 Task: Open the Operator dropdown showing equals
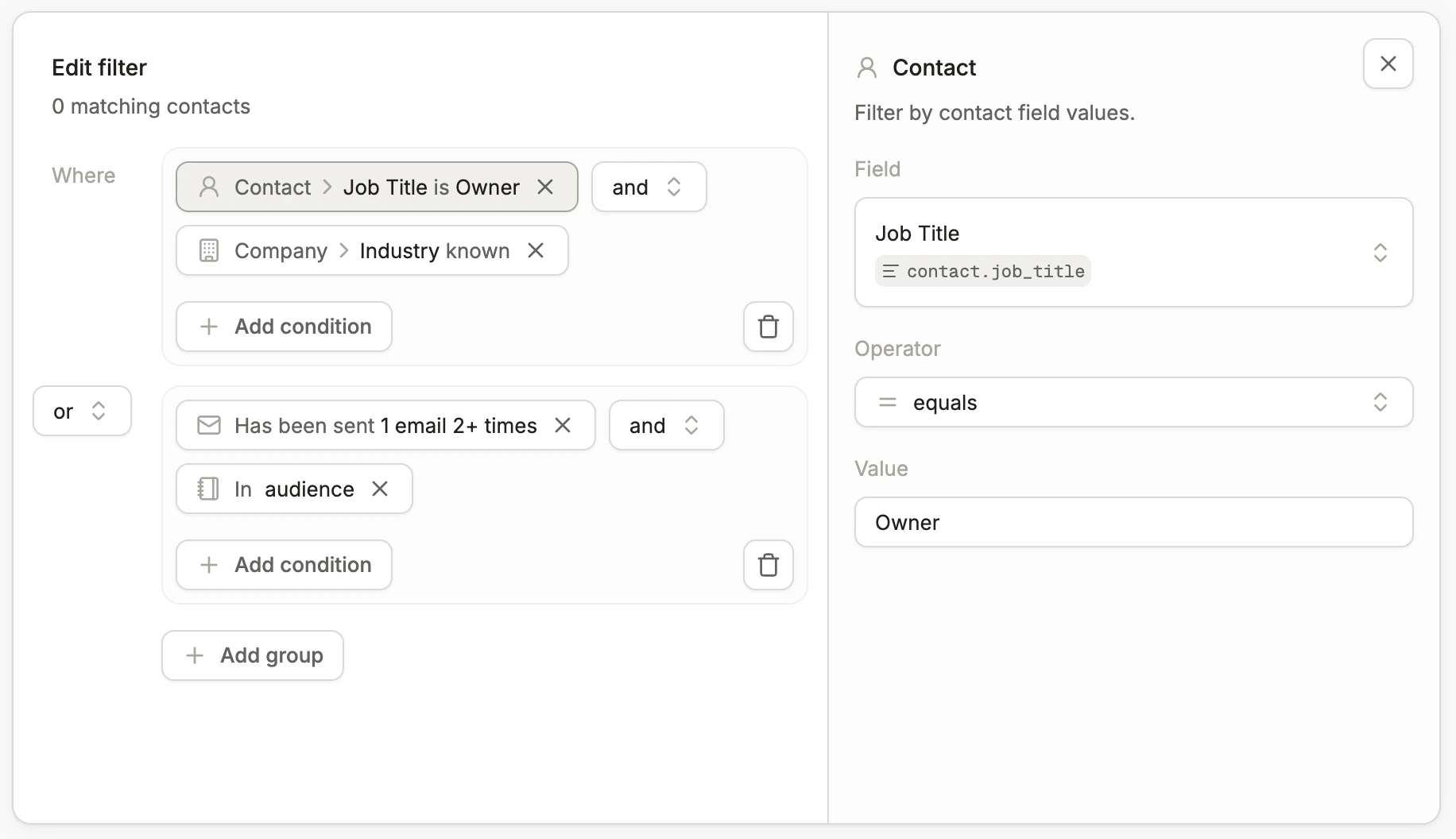coord(1134,402)
